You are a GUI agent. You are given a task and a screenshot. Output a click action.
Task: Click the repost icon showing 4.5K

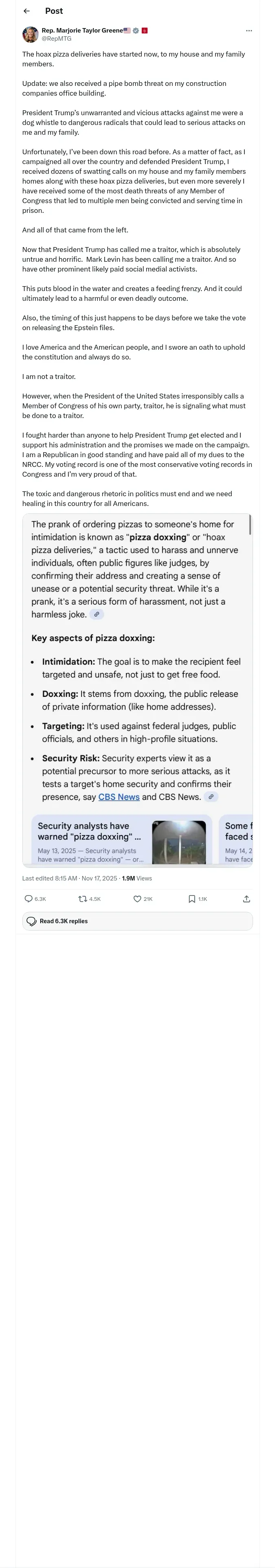(82, 898)
